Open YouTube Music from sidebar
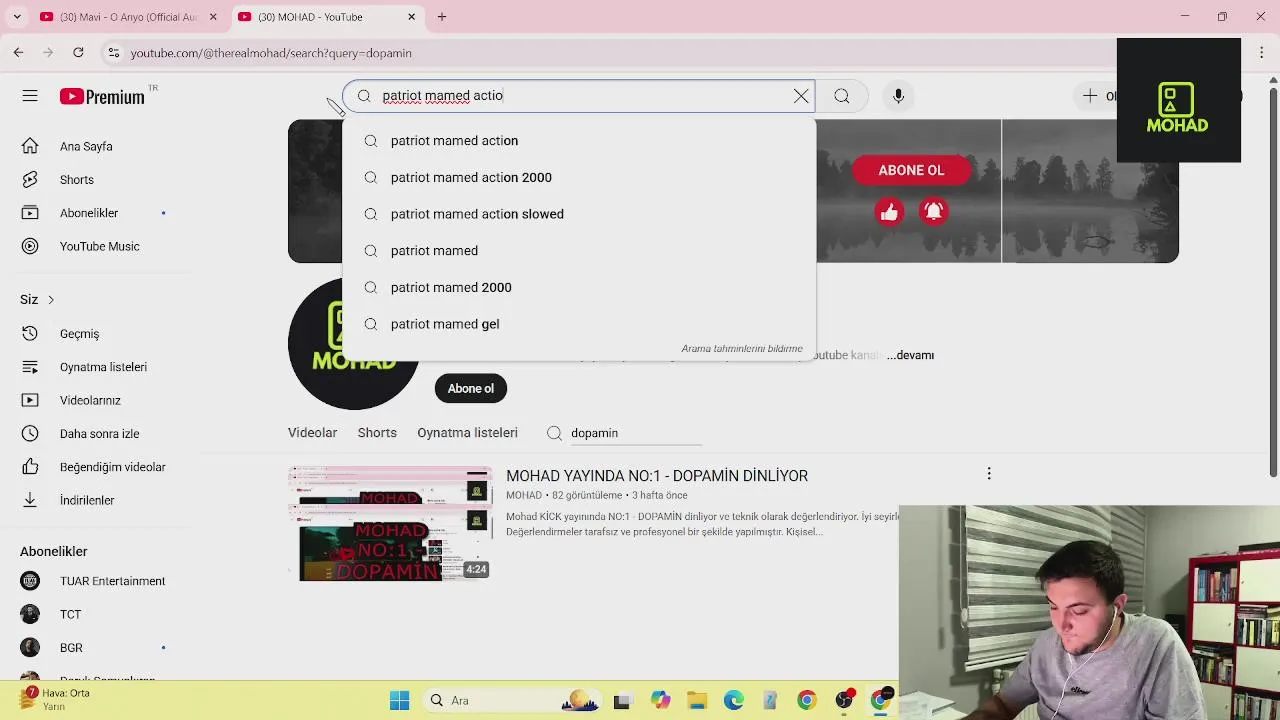Screen dimensions: 1280x720 click(100, 246)
